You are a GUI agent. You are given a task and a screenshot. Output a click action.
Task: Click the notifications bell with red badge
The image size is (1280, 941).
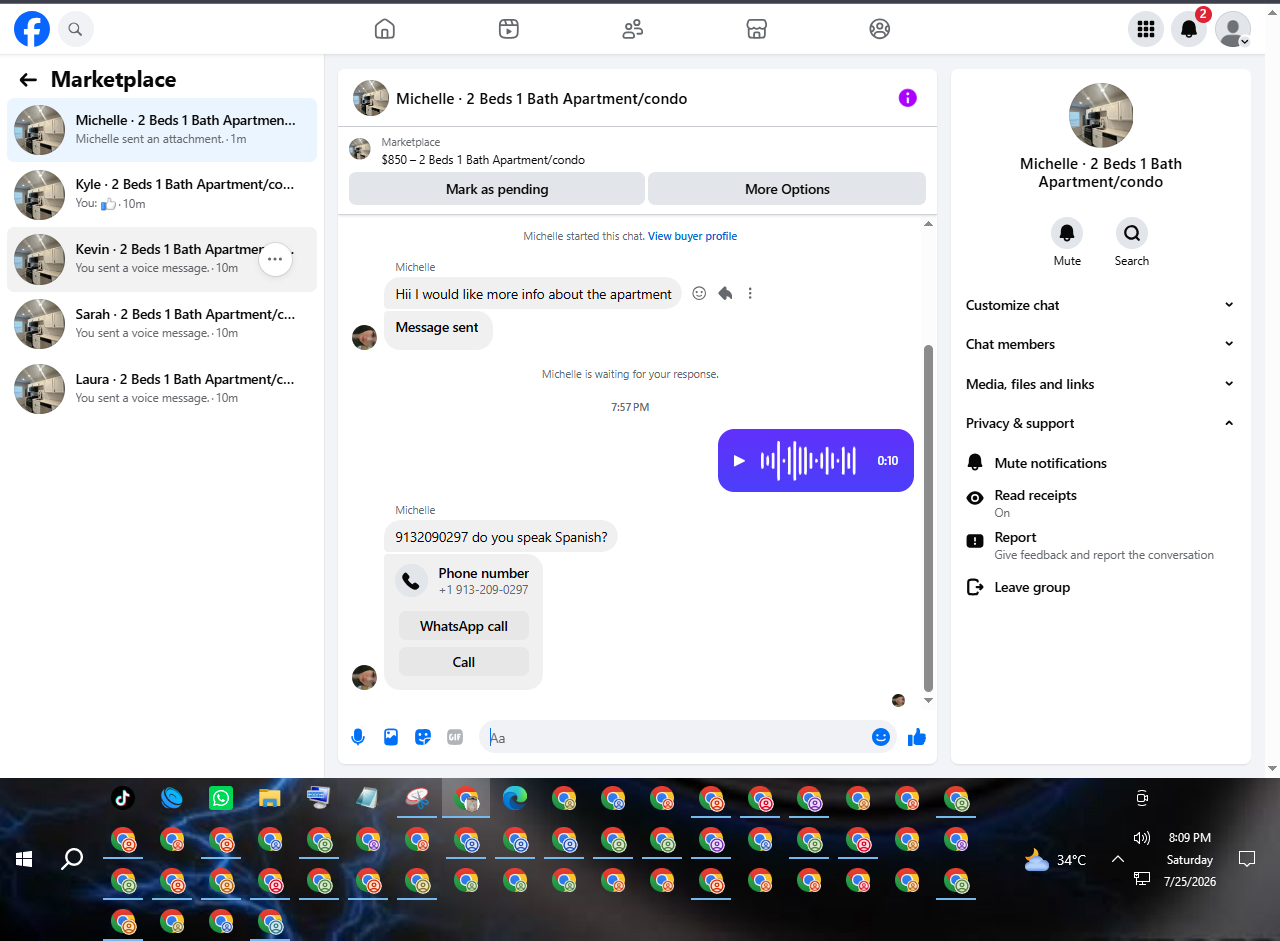coord(1189,29)
